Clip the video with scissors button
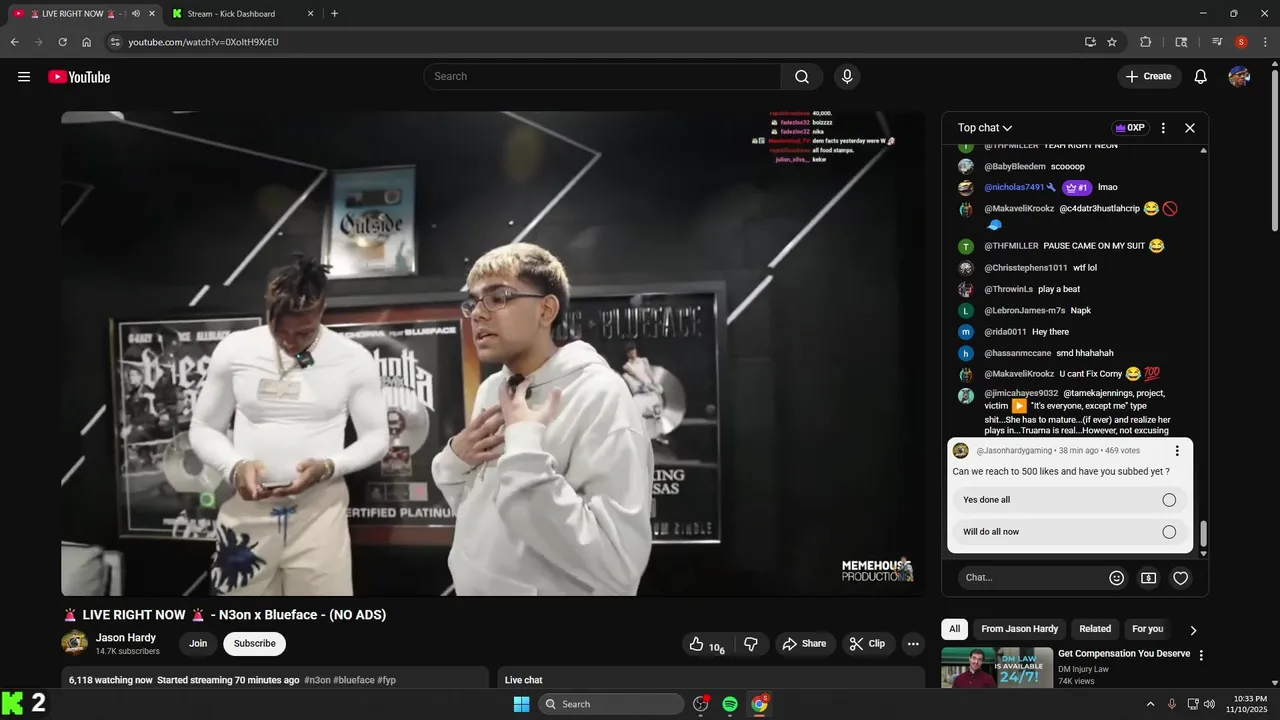This screenshot has width=1280, height=720. click(867, 644)
